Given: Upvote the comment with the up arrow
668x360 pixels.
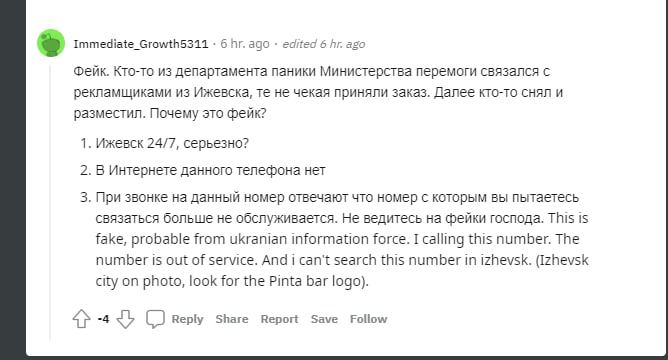Looking at the screenshot, I should point(81,319).
